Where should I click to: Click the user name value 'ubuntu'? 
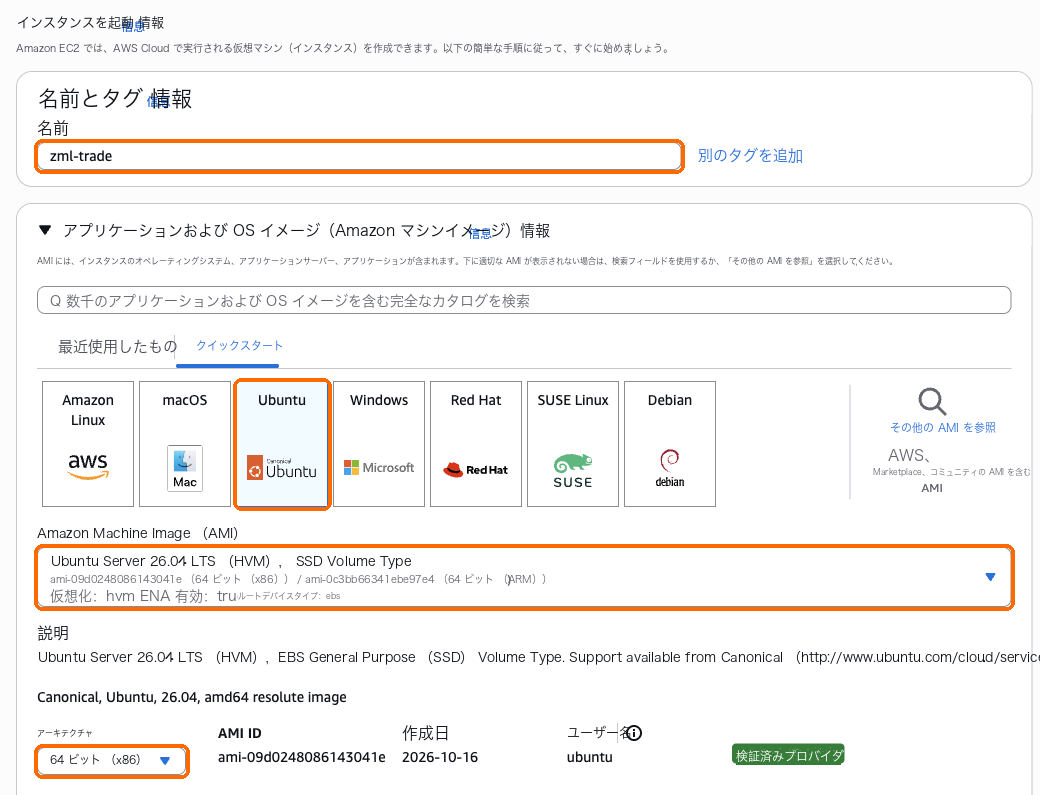590,757
